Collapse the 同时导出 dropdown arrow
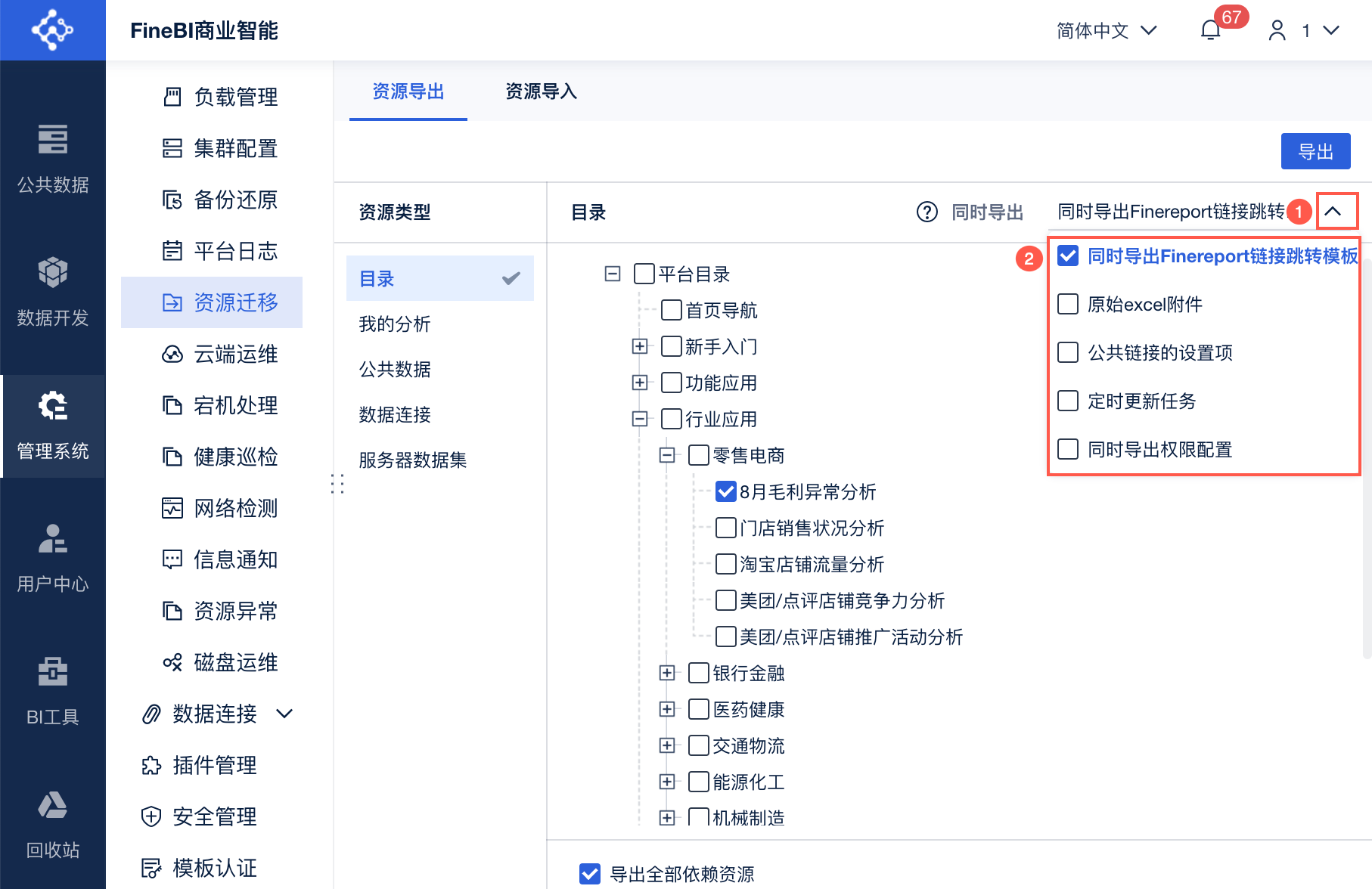1372x889 pixels. tap(1333, 212)
